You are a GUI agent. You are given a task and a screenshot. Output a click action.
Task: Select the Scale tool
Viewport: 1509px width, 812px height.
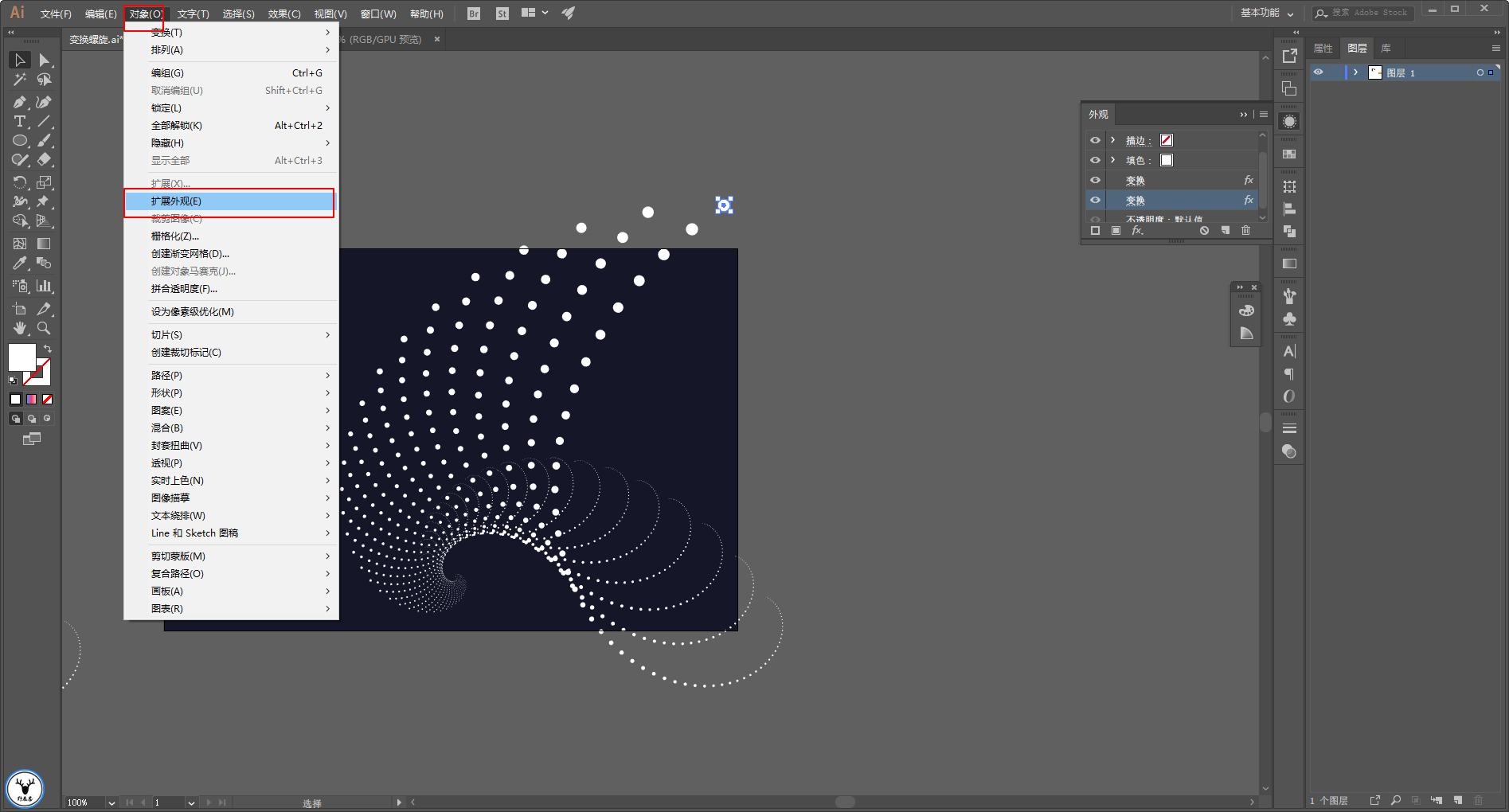[44, 182]
